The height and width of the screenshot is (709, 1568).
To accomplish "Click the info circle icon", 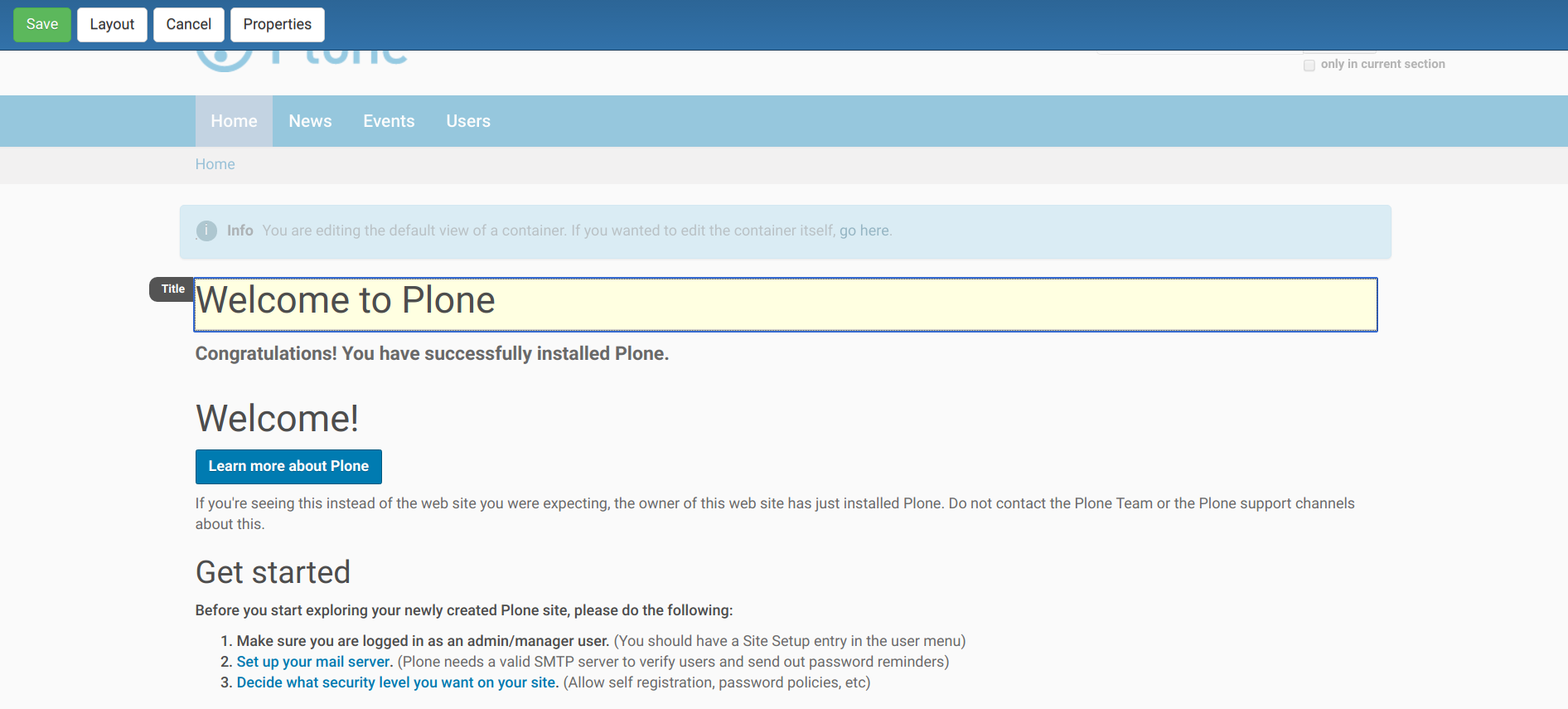I will pyautogui.click(x=206, y=231).
